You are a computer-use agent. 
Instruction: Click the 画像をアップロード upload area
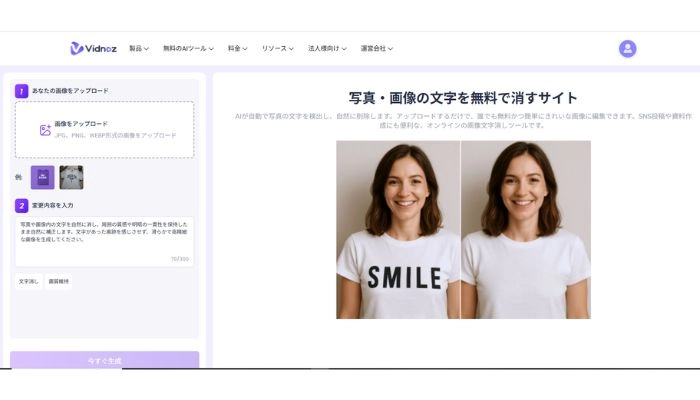104,129
